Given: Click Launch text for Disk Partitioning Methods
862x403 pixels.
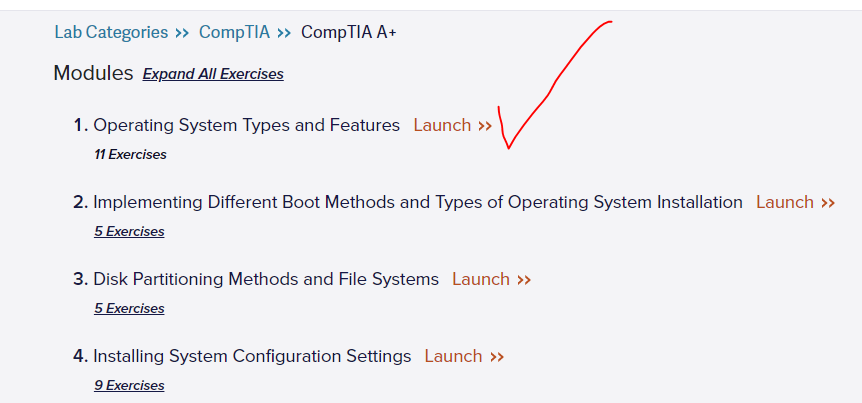Looking at the screenshot, I should pyautogui.click(x=481, y=279).
